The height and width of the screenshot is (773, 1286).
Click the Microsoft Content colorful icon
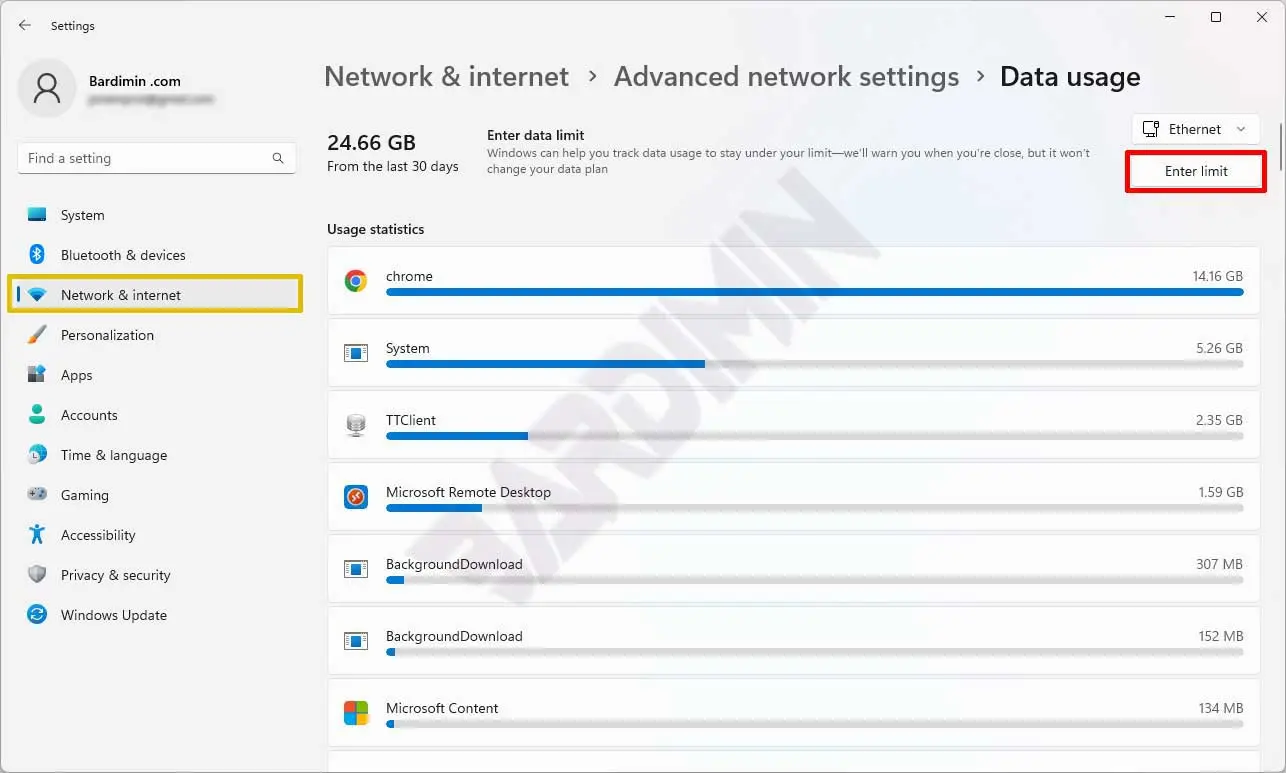(355, 712)
